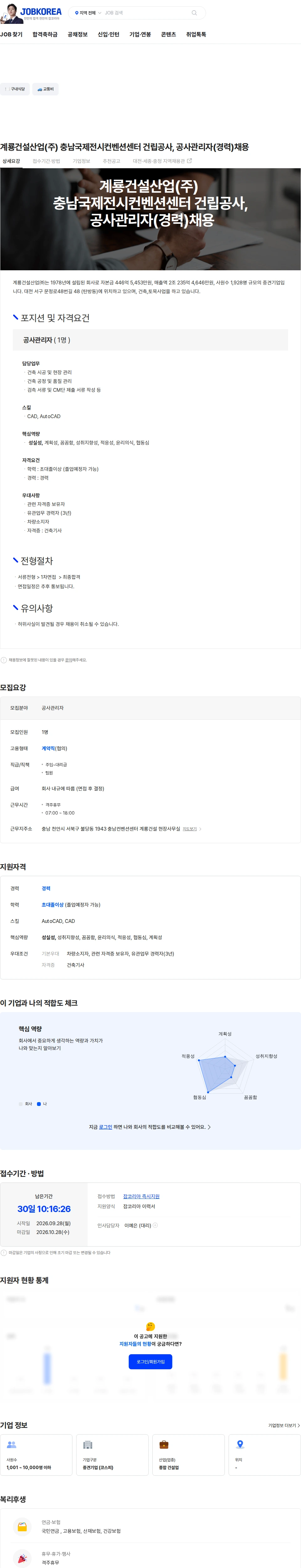301x1568 pixels.
Task: Click the thinking emoji icon
Action: pyautogui.click(x=150, y=1326)
